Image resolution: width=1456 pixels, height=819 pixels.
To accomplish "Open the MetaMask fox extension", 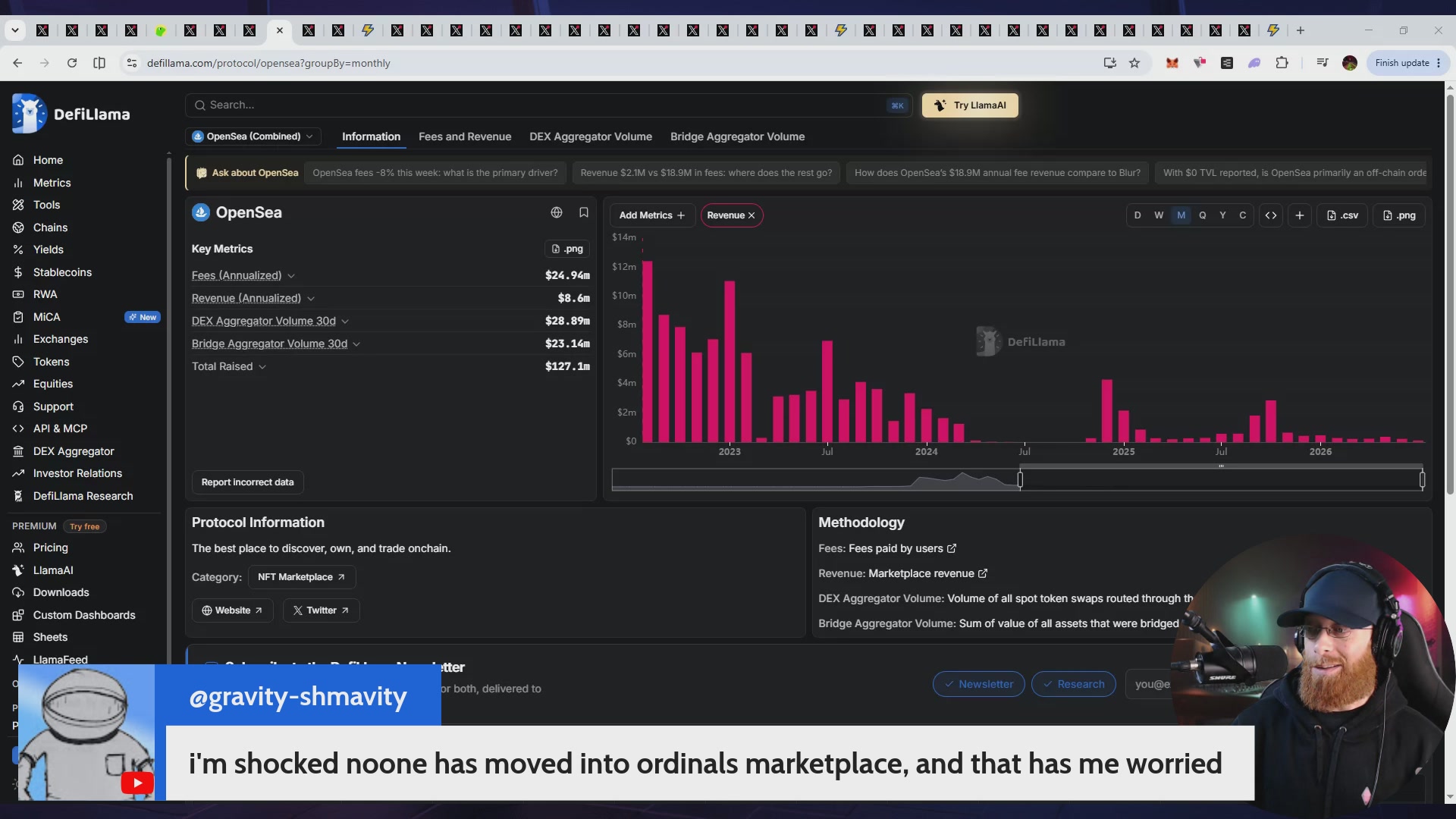I will coord(1172,63).
